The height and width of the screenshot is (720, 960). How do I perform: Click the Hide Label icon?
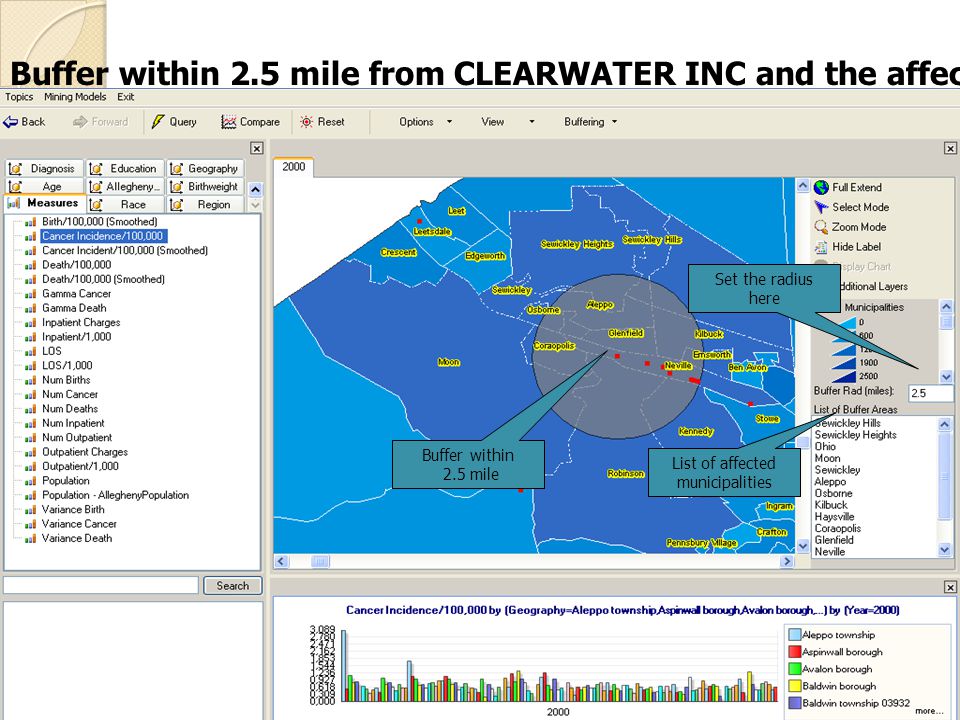pyautogui.click(x=821, y=247)
